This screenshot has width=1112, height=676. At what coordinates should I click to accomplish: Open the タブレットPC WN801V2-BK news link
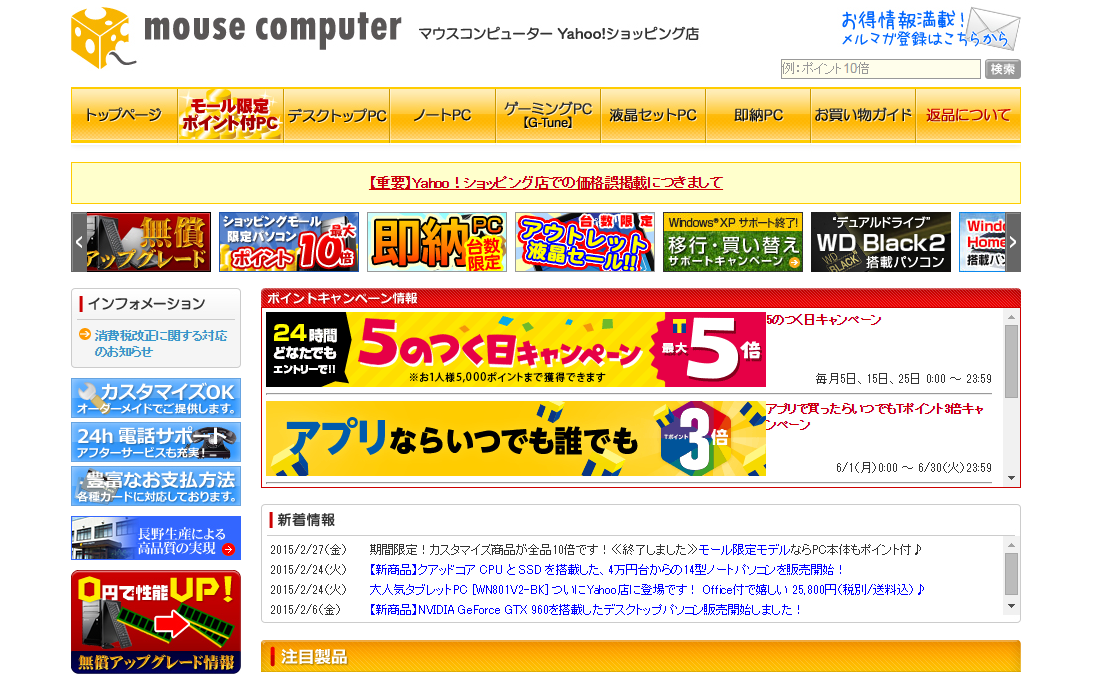pyautogui.click(x=647, y=589)
